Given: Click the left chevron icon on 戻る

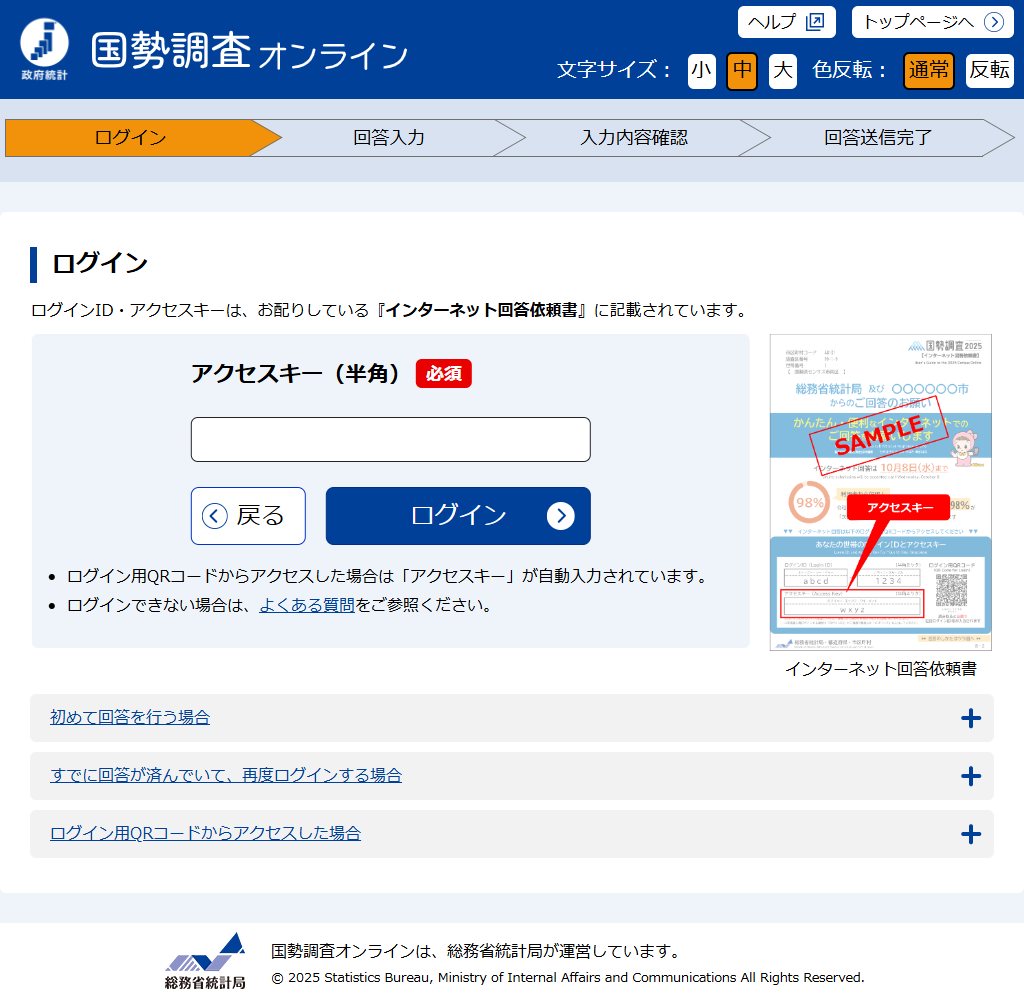Looking at the screenshot, I should pos(215,516).
